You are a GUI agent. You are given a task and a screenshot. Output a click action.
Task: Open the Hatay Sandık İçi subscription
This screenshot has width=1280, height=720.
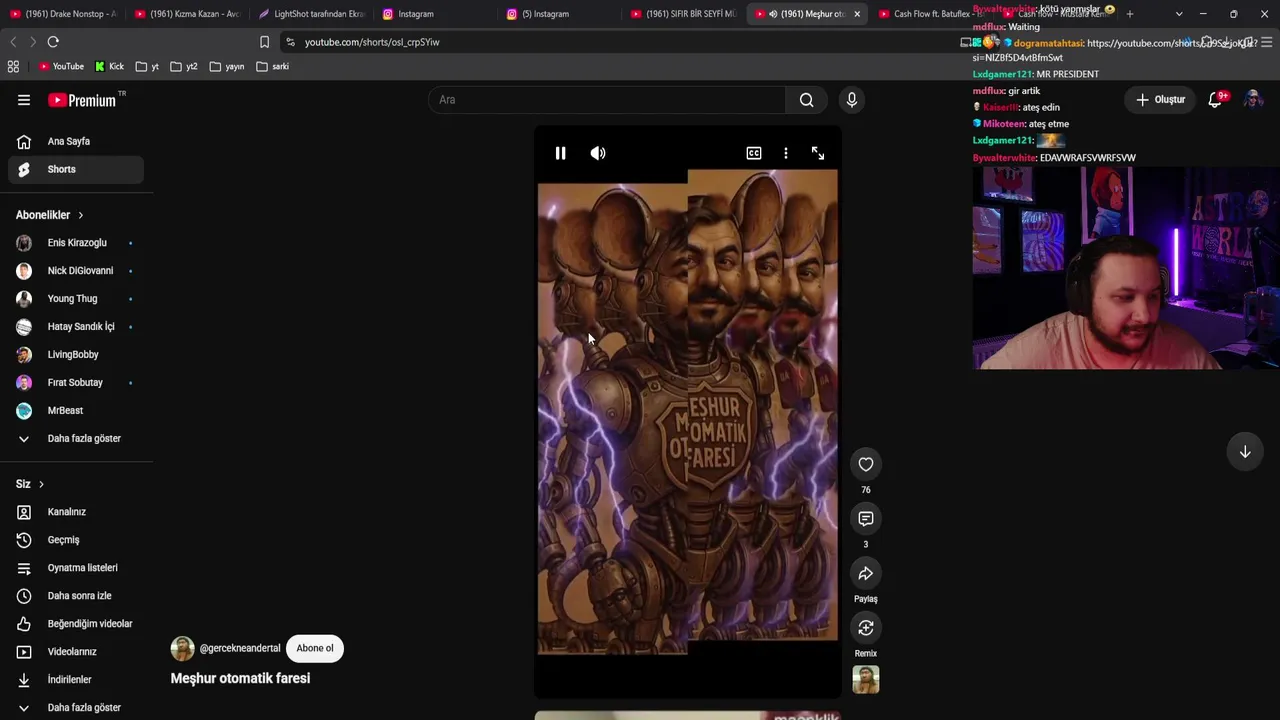coord(76,327)
